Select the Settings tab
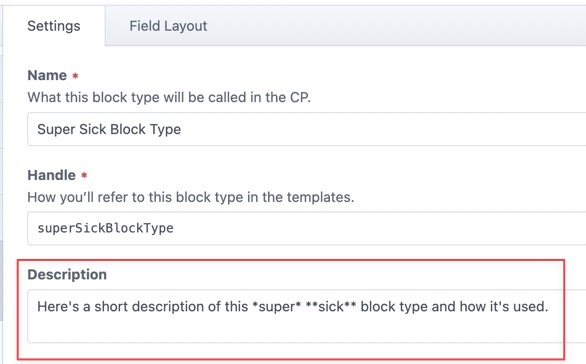 [x=54, y=26]
